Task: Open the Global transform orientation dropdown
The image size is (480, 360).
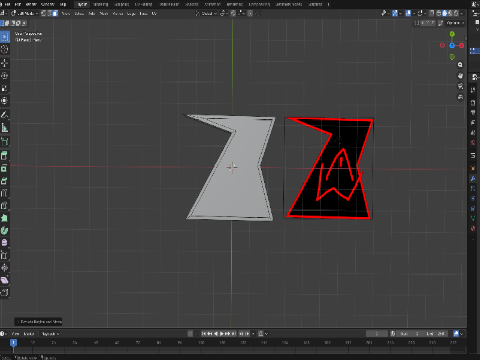Action: (206, 13)
